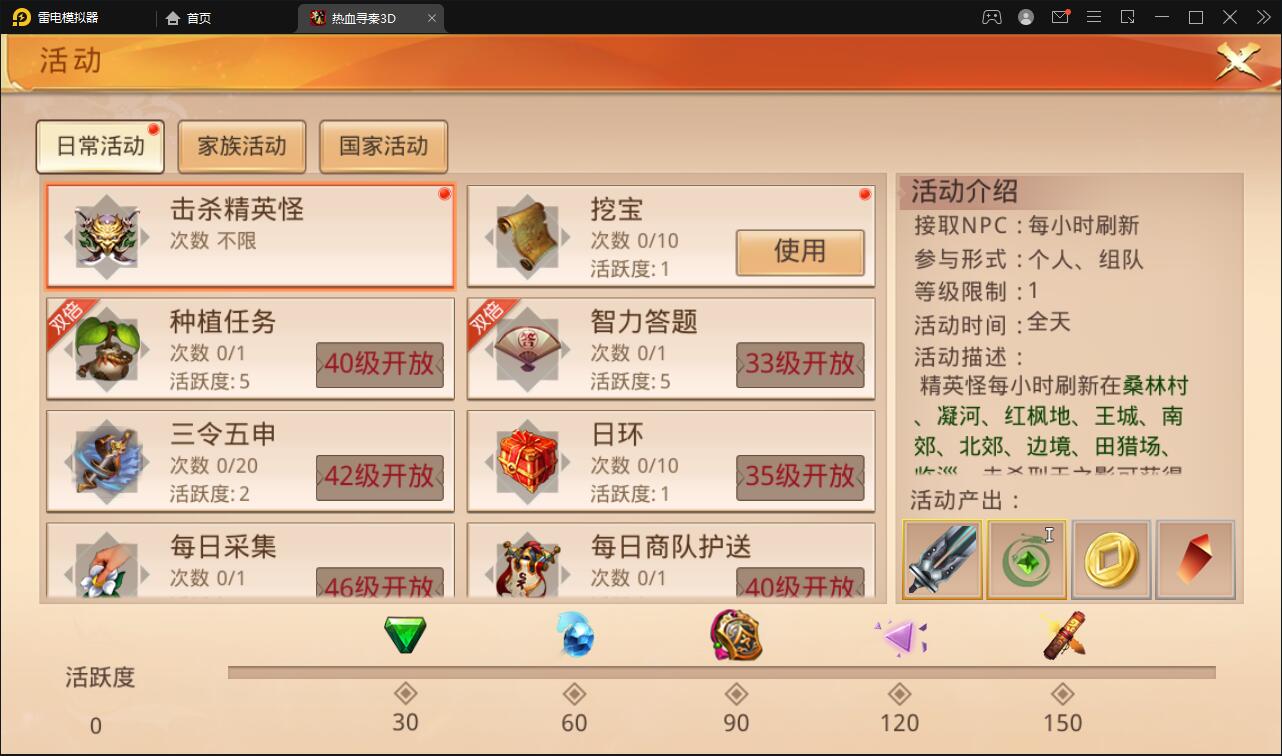Click the gold coin reward item
Screen dimensions: 1282x756
(x=1111, y=560)
